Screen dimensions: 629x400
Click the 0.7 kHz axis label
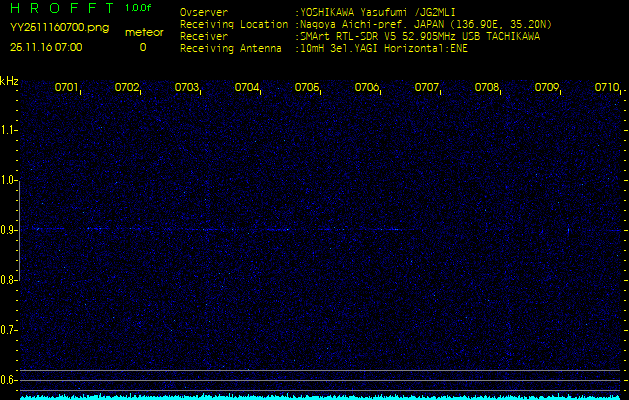point(8,330)
